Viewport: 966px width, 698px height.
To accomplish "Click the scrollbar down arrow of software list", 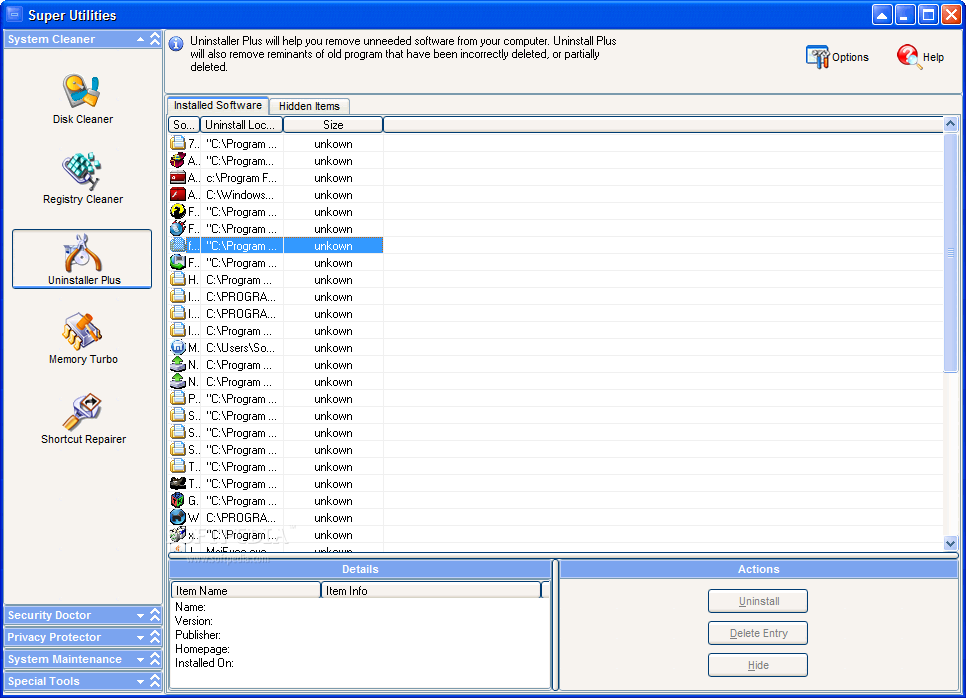I will [x=951, y=543].
